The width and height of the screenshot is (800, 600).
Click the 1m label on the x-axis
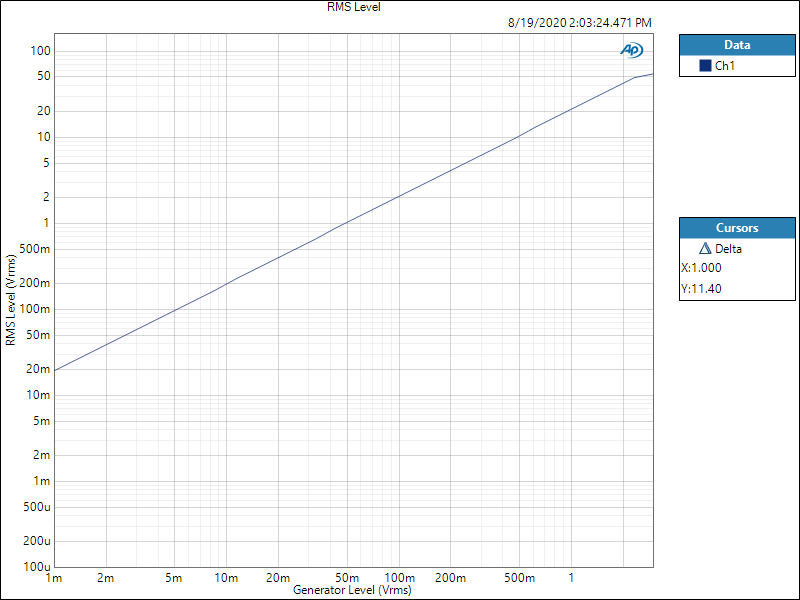click(54, 578)
